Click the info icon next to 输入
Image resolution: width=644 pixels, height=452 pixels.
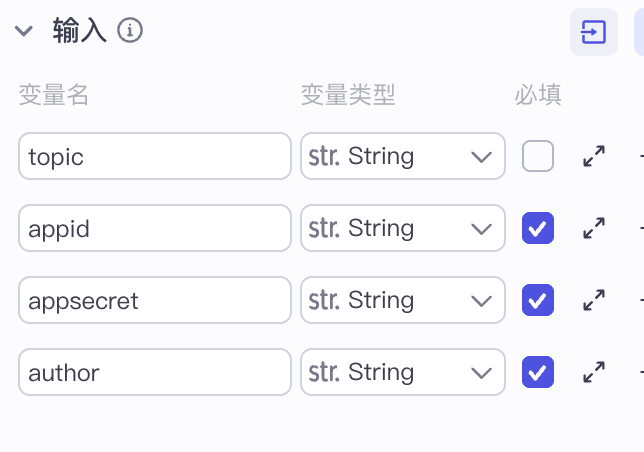point(130,31)
